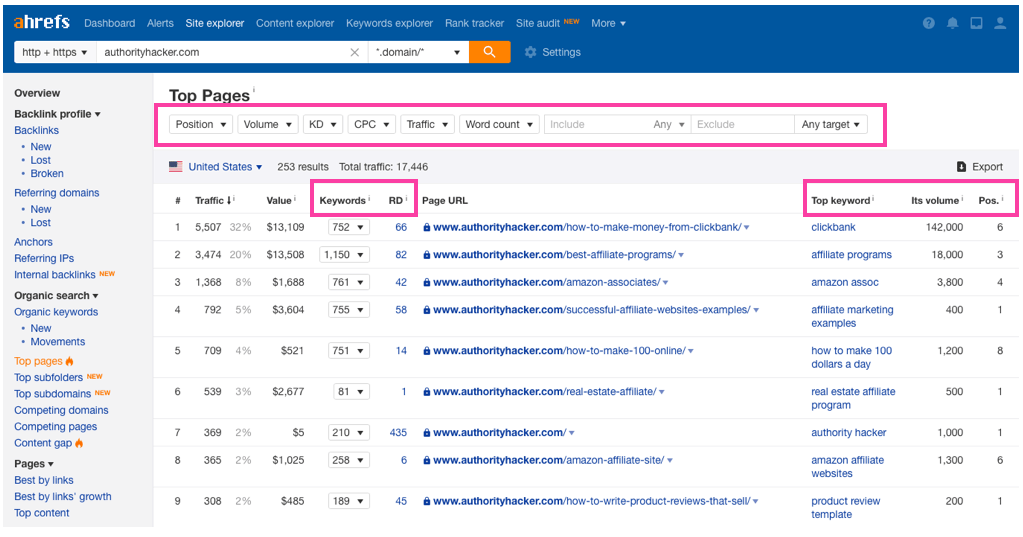1023x537 pixels.
Task: Open Competing domains link
Action: [61, 410]
